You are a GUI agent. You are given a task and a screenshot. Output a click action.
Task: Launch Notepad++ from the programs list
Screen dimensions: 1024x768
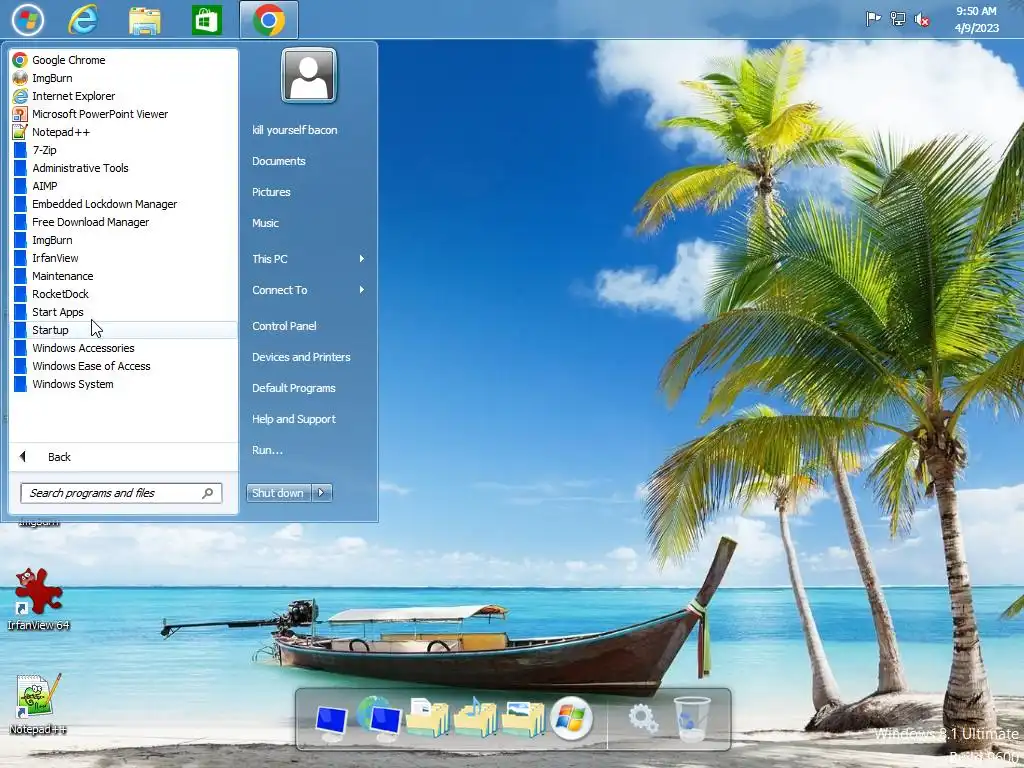point(124,132)
